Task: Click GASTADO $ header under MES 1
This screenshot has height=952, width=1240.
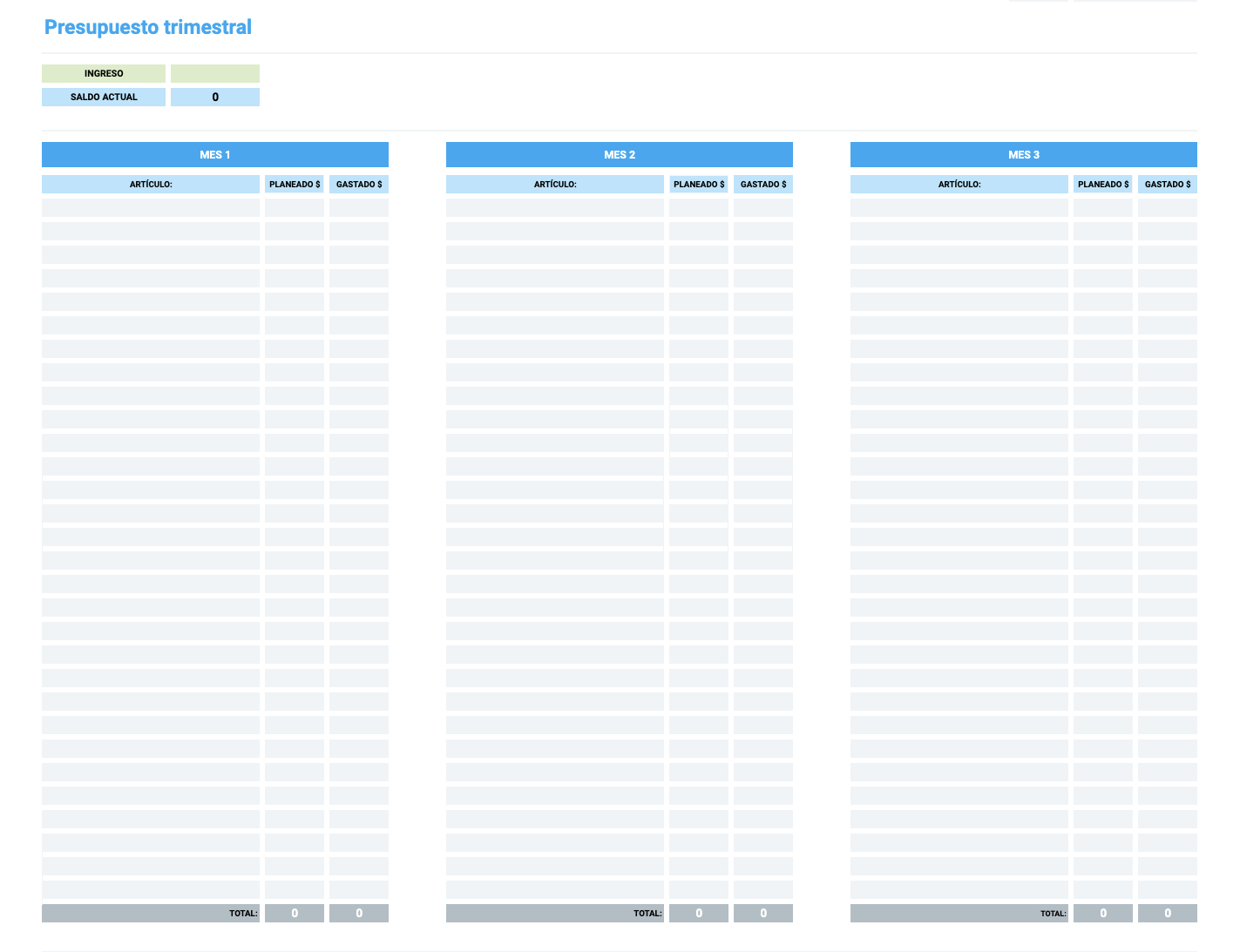Action: (359, 184)
